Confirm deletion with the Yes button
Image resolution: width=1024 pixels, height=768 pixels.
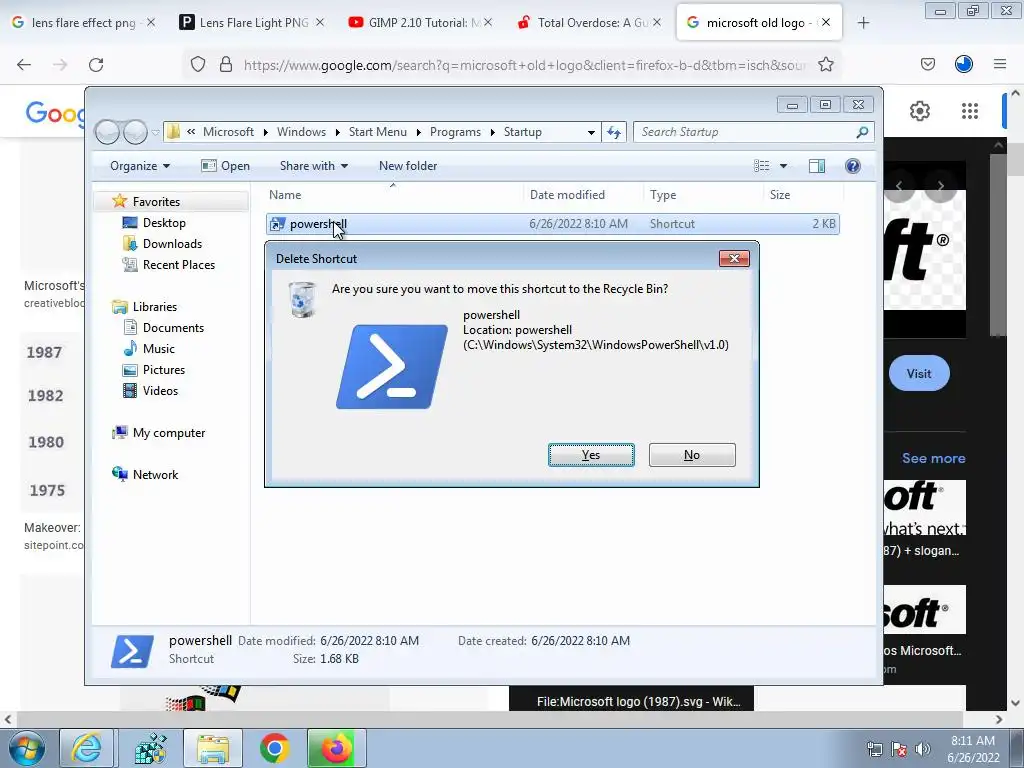[x=591, y=455]
